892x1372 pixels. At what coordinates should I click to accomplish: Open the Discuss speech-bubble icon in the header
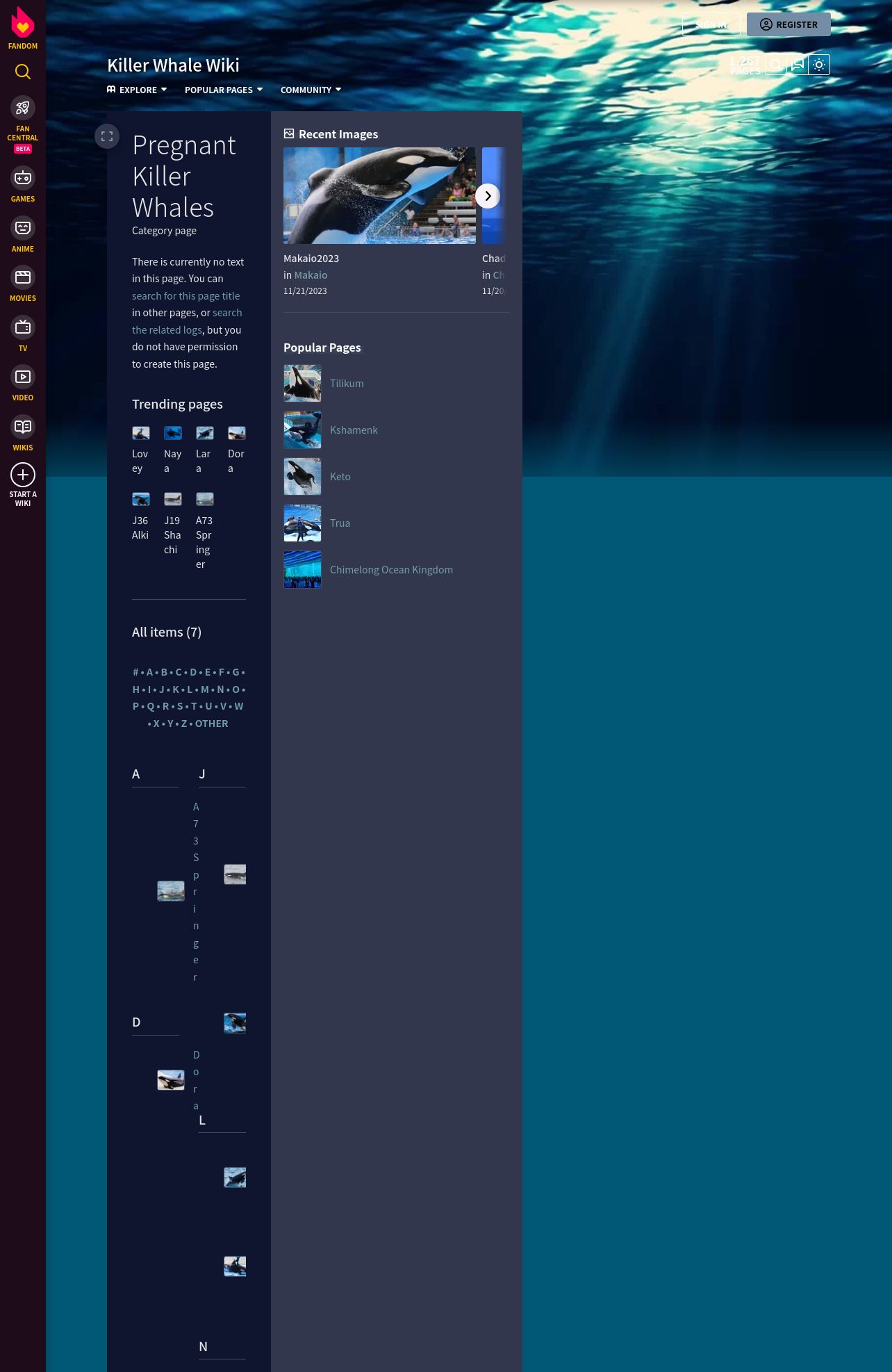(x=798, y=65)
